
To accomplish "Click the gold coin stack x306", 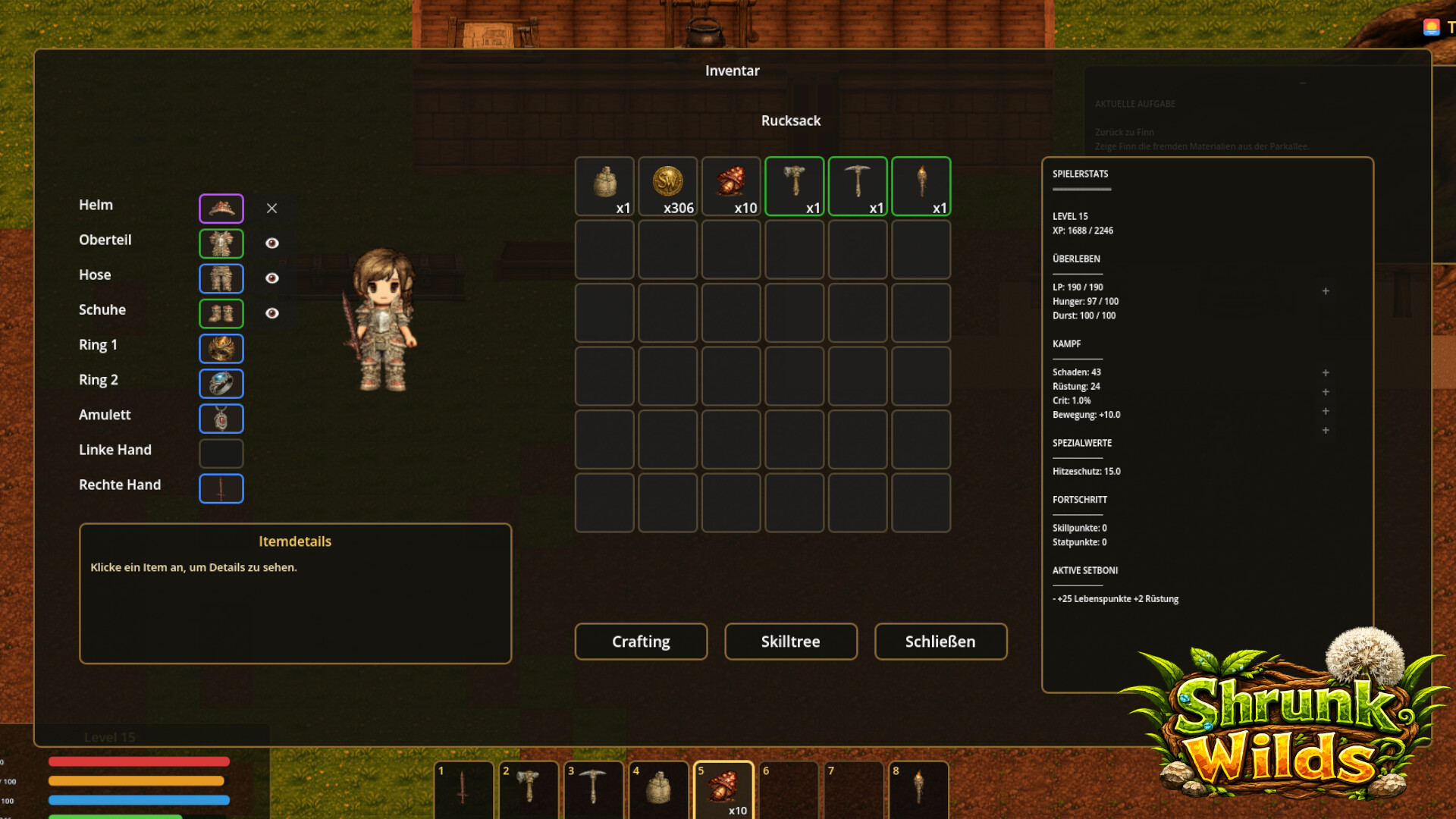I will tap(668, 187).
